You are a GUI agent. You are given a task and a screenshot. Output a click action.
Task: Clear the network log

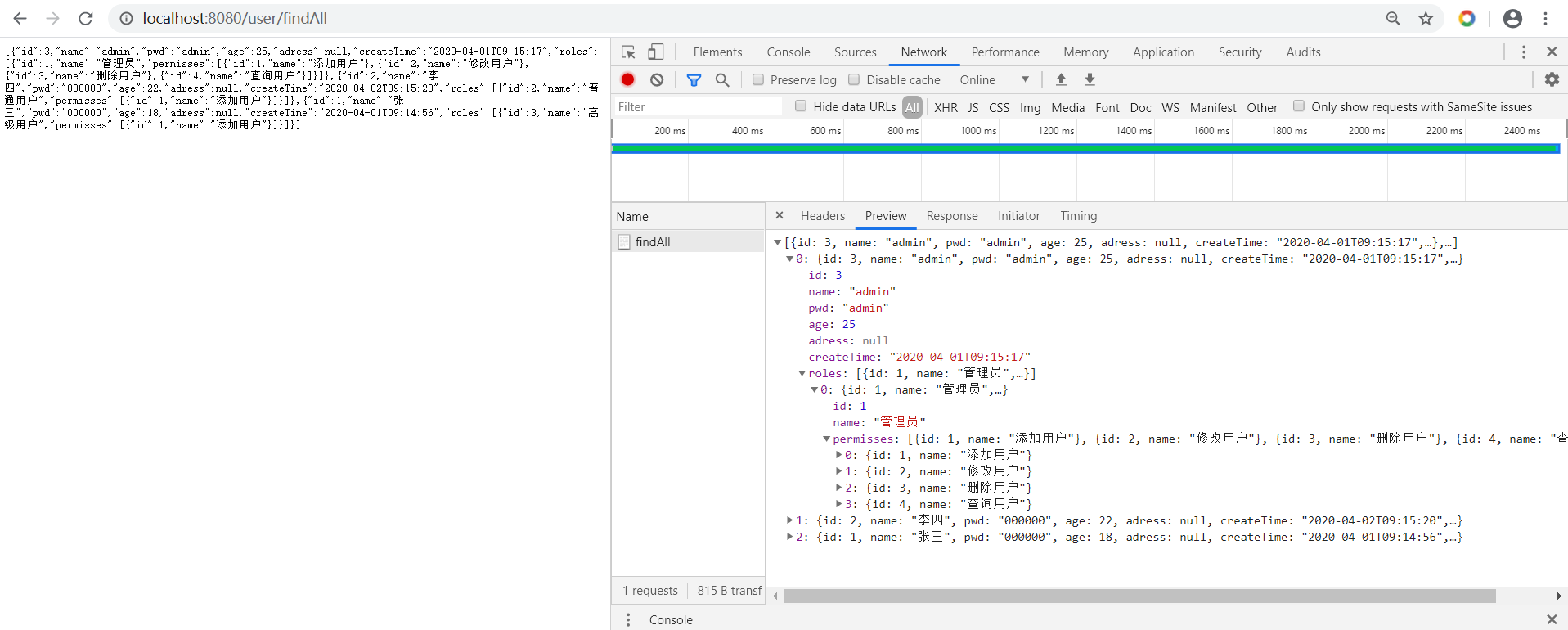pyautogui.click(x=657, y=79)
